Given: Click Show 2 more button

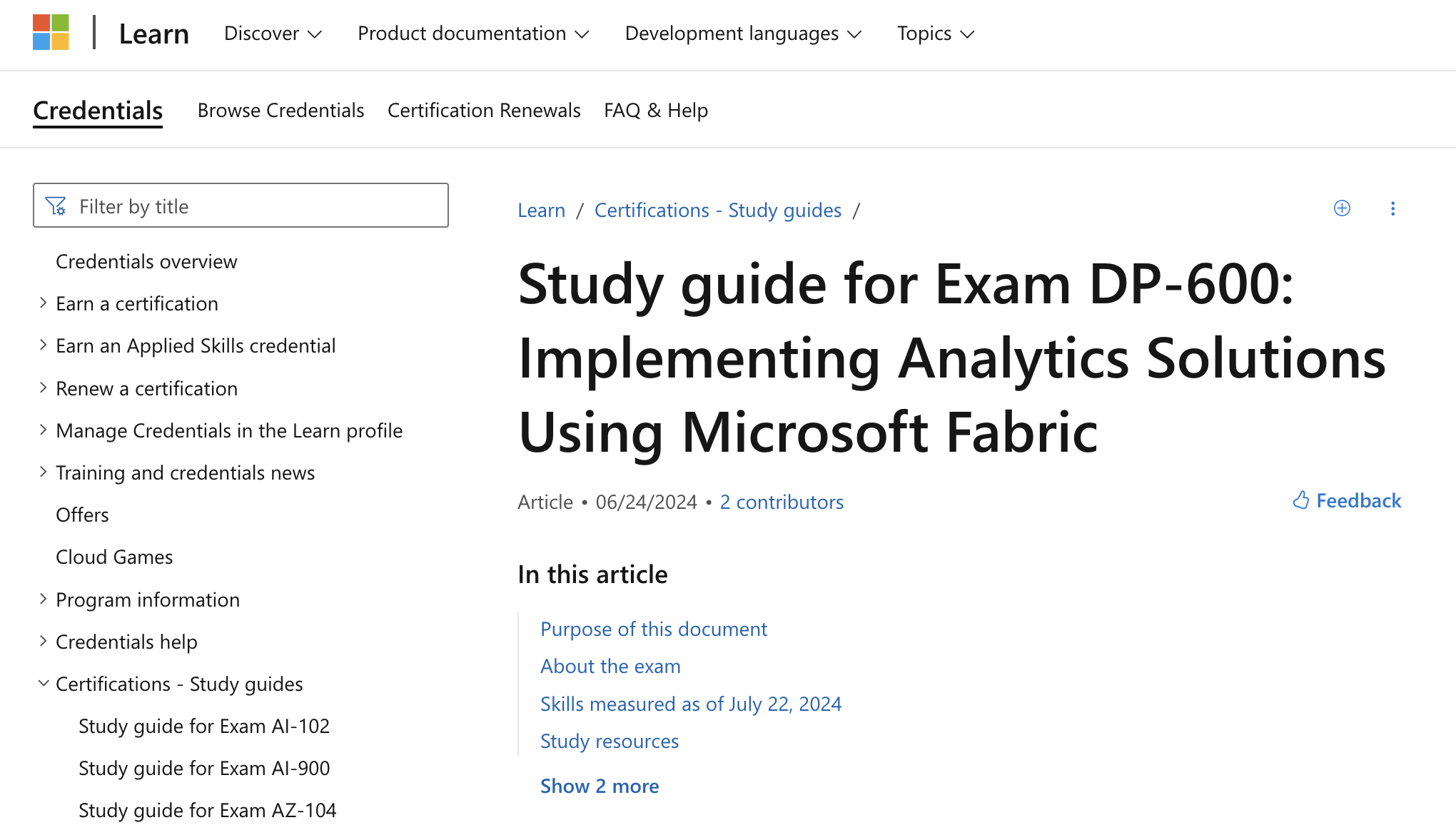Looking at the screenshot, I should point(600,786).
